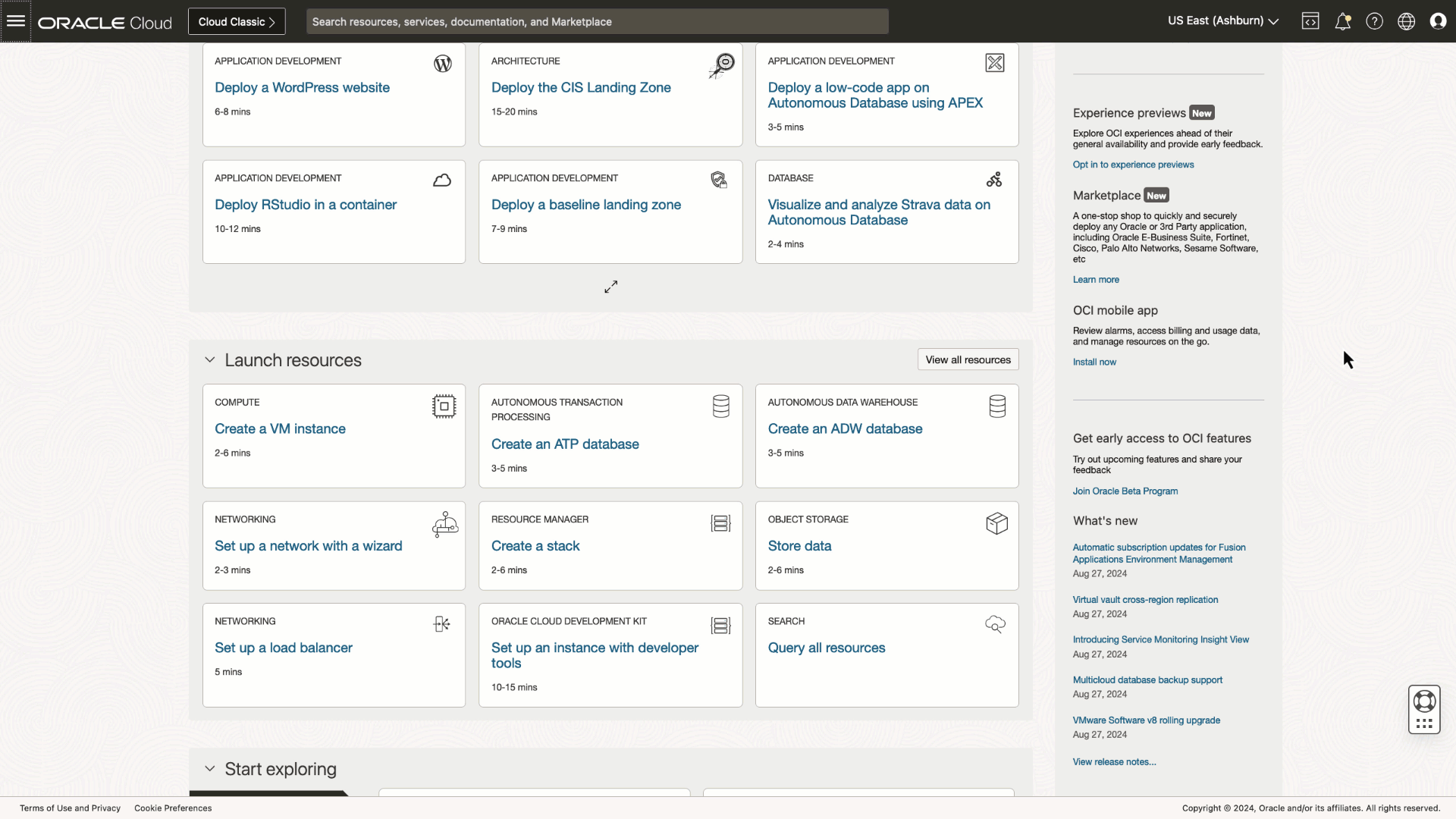The width and height of the screenshot is (1456, 819).
Task: Open the notifications bell icon
Action: click(x=1343, y=20)
